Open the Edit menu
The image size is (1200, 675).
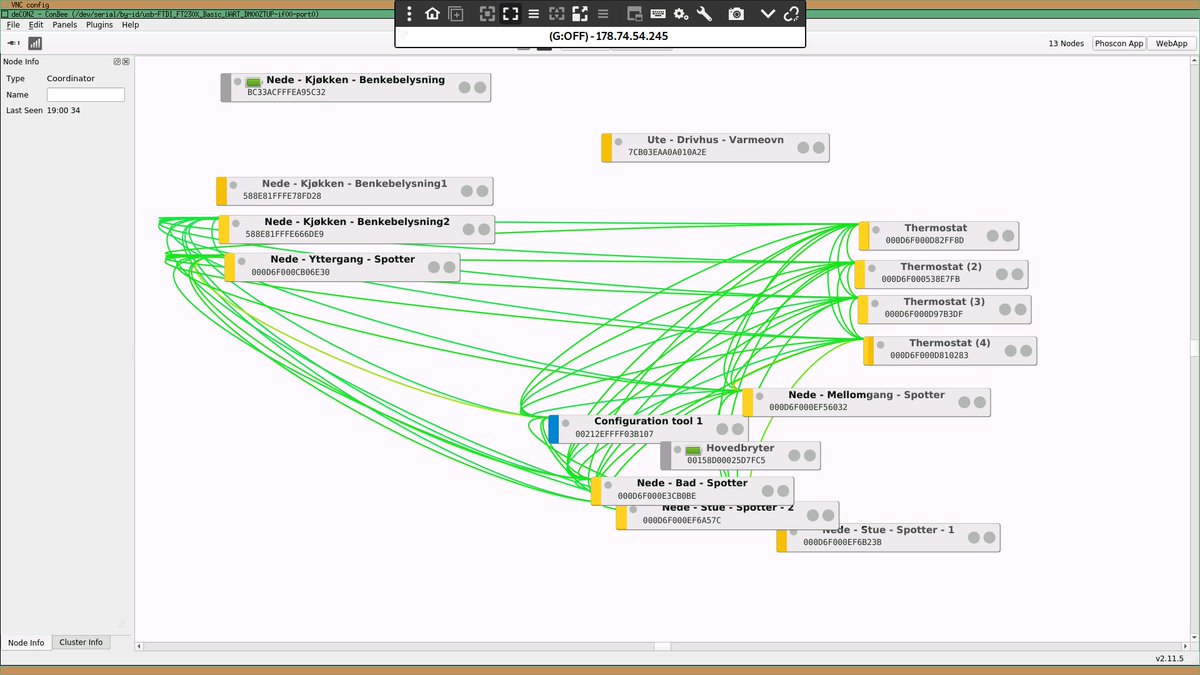(36, 25)
